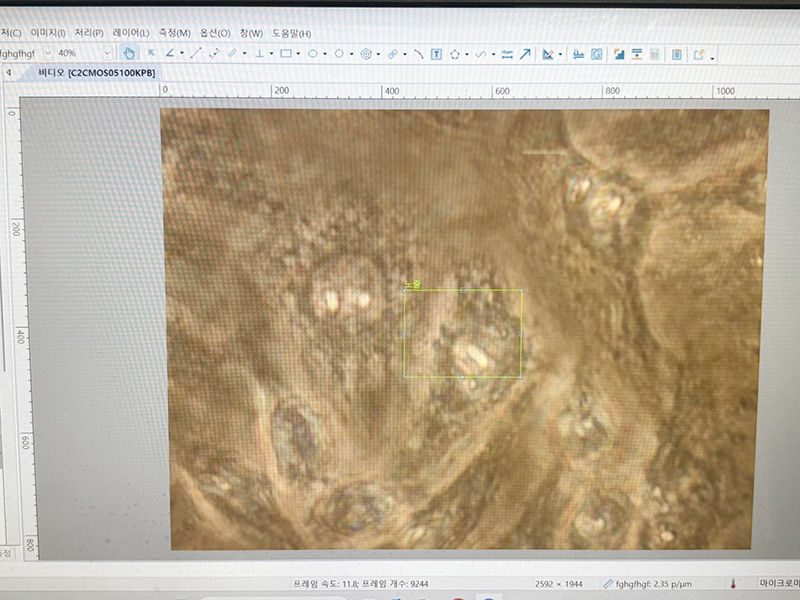Screen dimensions: 800x600
Task: Select the polygon measurement tool
Action: (455, 54)
